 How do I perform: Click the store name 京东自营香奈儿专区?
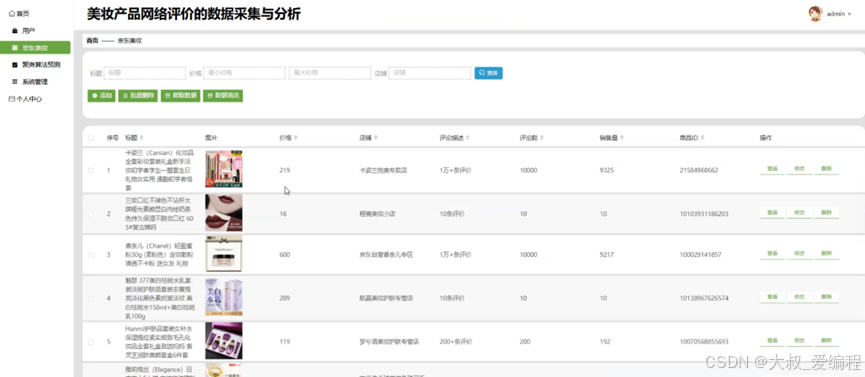pos(386,255)
